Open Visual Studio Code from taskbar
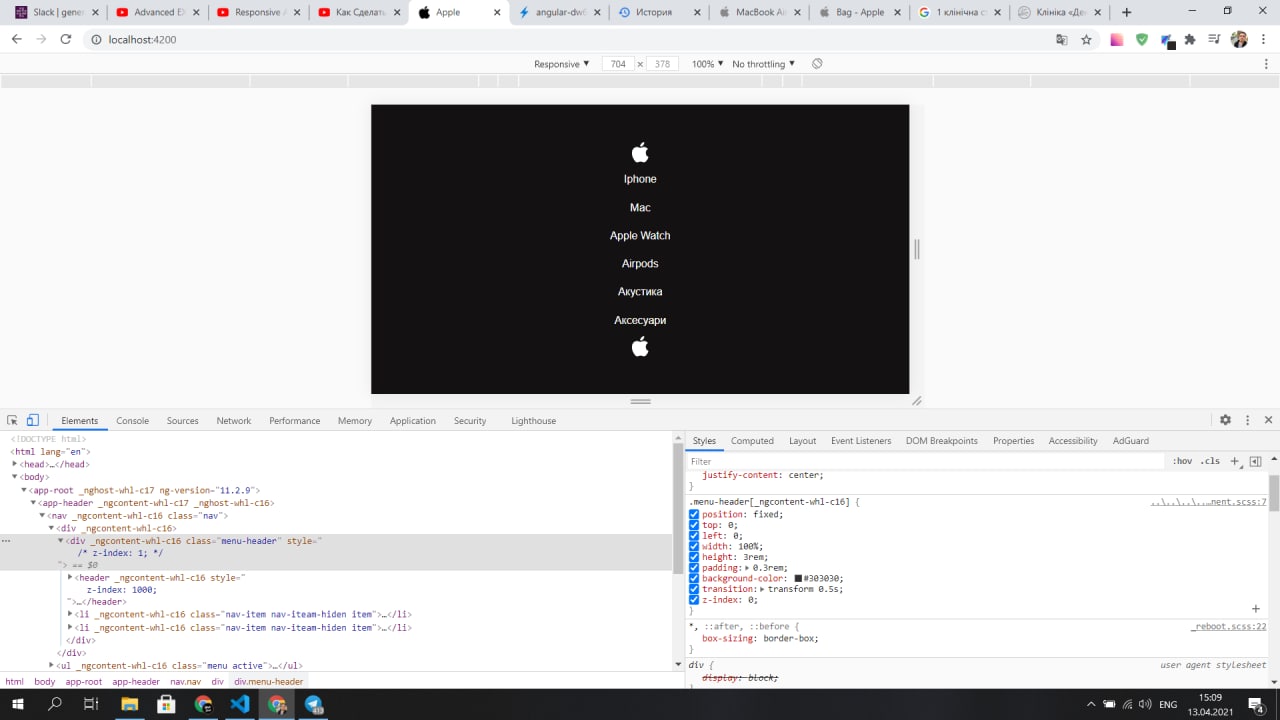Image resolution: width=1280 pixels, height=720 pixels. tap(239, 704)
